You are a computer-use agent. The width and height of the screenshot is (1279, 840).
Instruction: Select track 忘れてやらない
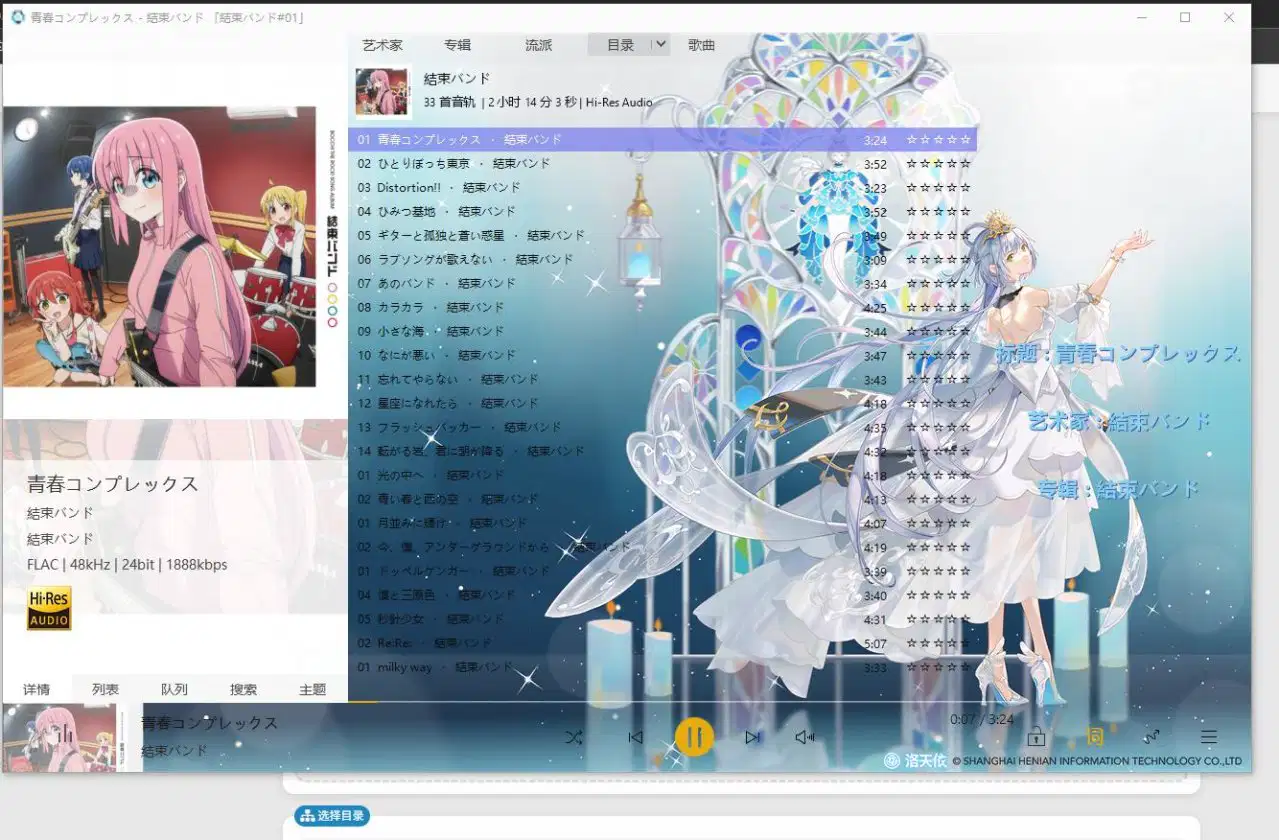tap(662, 380)
